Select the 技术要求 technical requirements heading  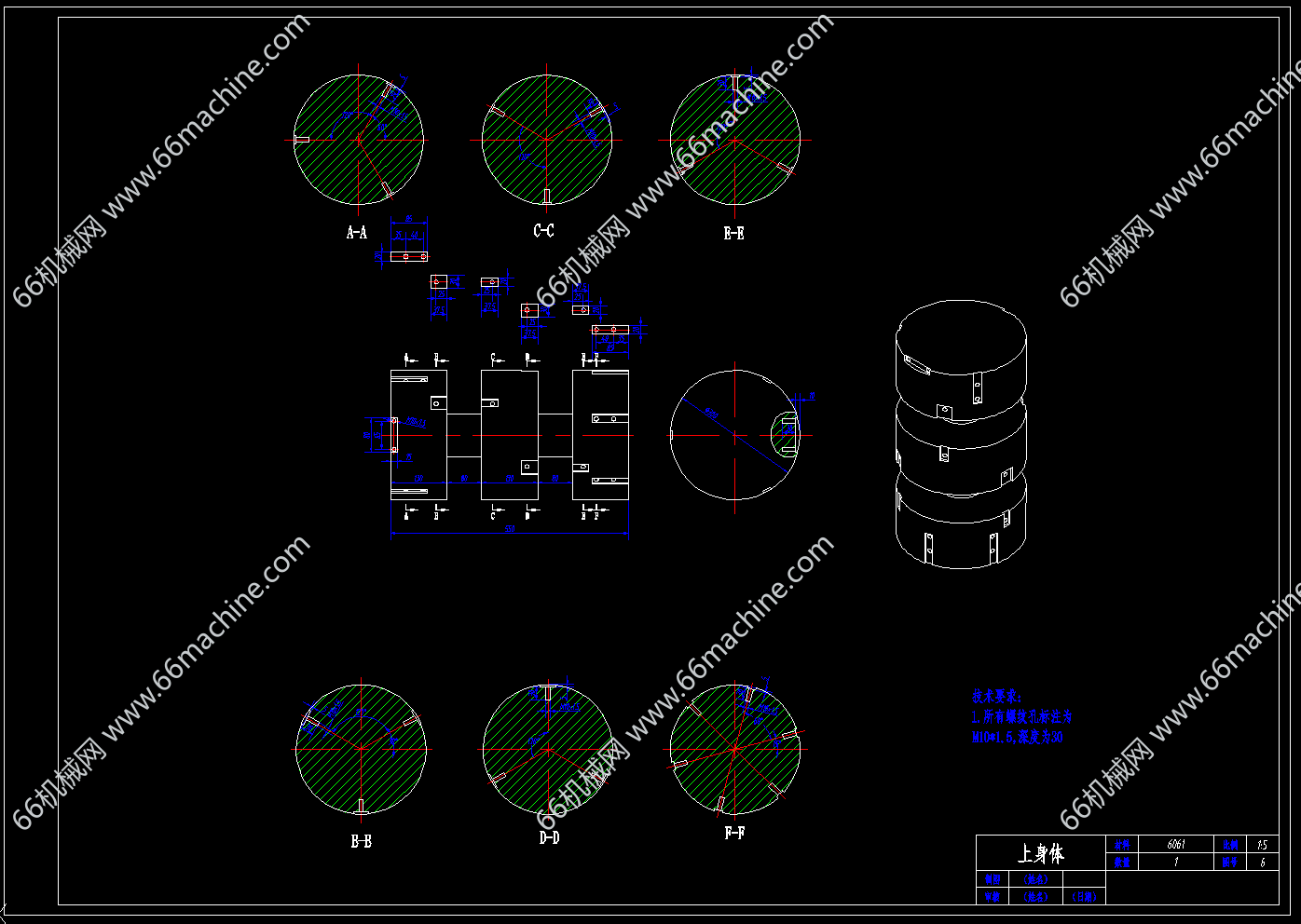tap(996, 696)
